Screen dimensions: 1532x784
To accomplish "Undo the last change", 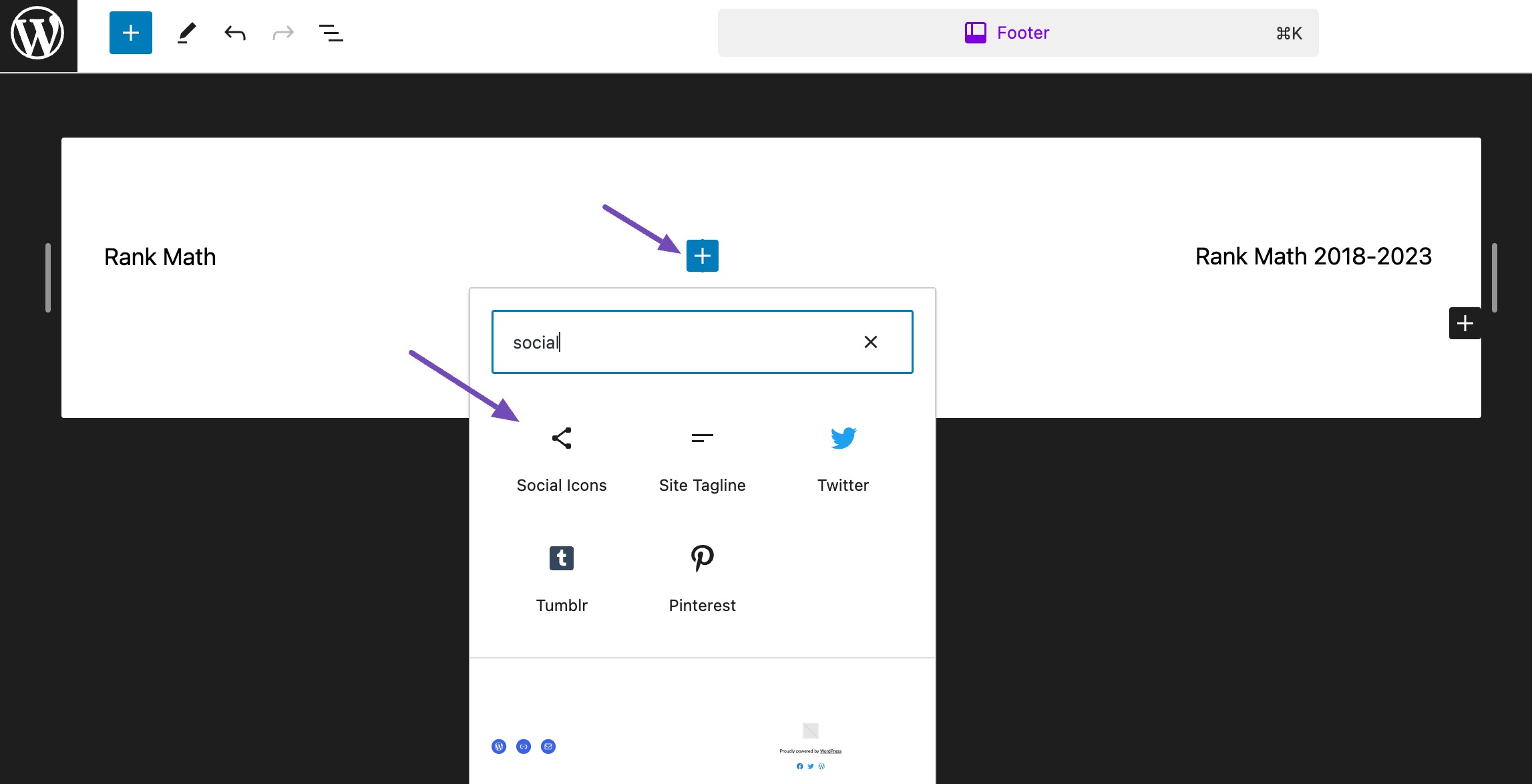I will click(235, 33).
